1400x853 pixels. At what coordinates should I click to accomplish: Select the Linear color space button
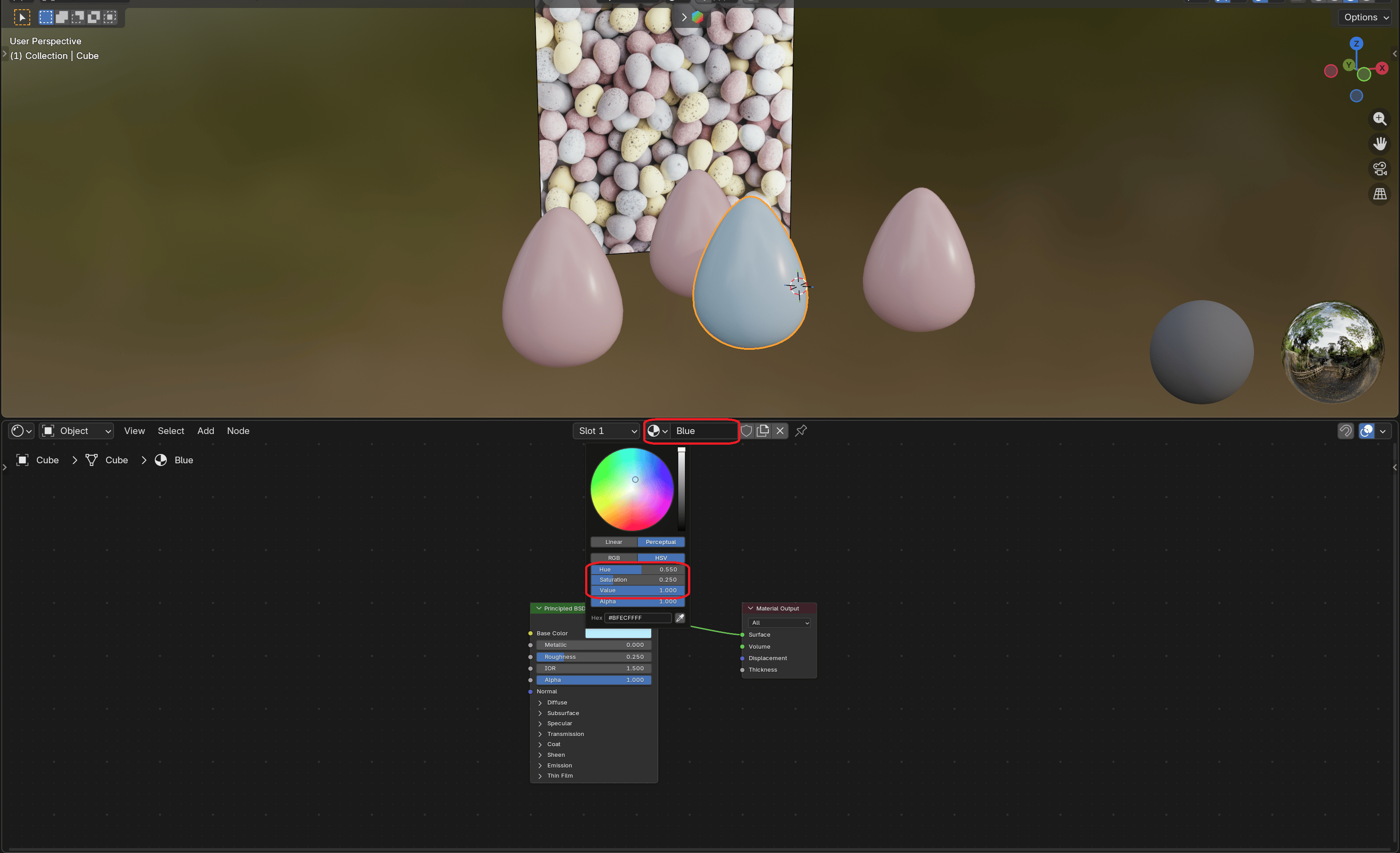click(613, 542)
